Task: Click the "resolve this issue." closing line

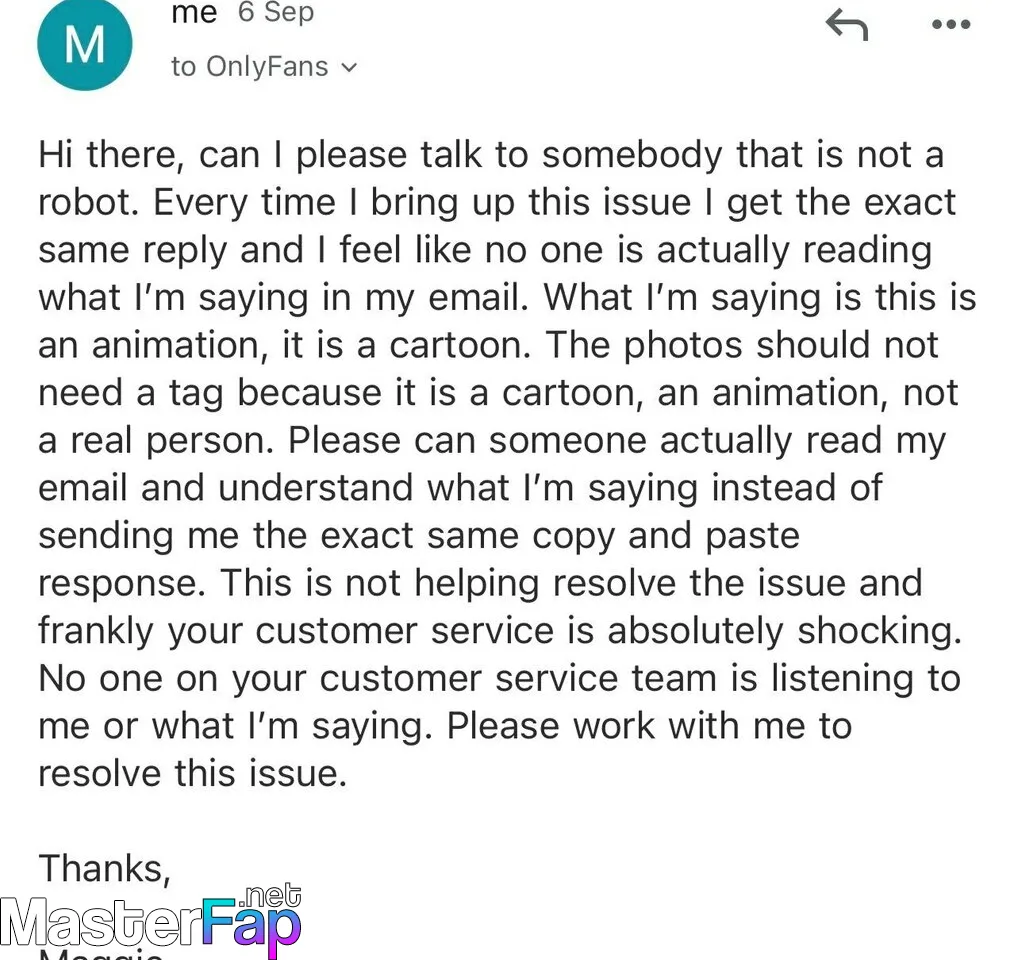Action: (192, 773)
